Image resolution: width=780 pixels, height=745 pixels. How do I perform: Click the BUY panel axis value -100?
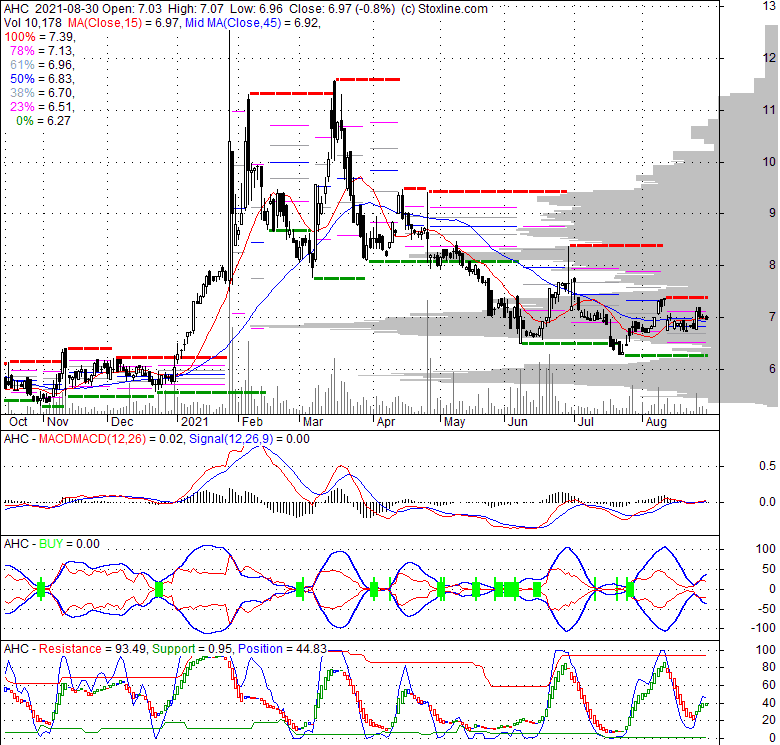[763, 628]
